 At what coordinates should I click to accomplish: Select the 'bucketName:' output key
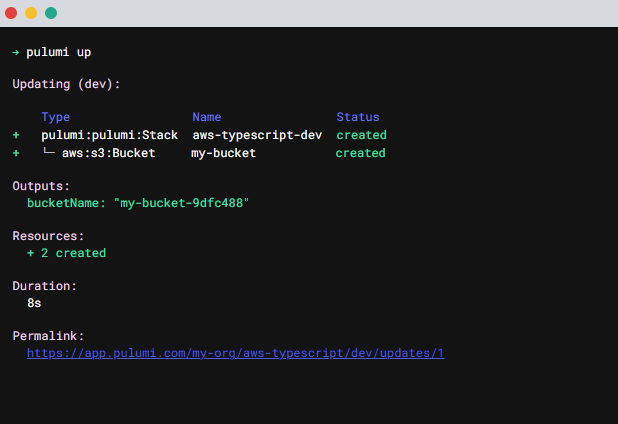66,203
